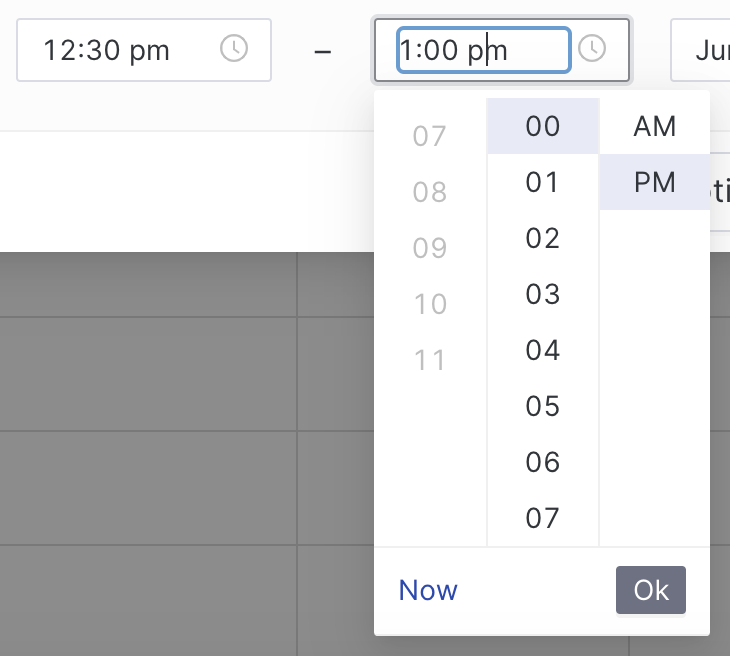Select minute 01 in picker
This screenshot has width=730, height=656.
point(543,182)
